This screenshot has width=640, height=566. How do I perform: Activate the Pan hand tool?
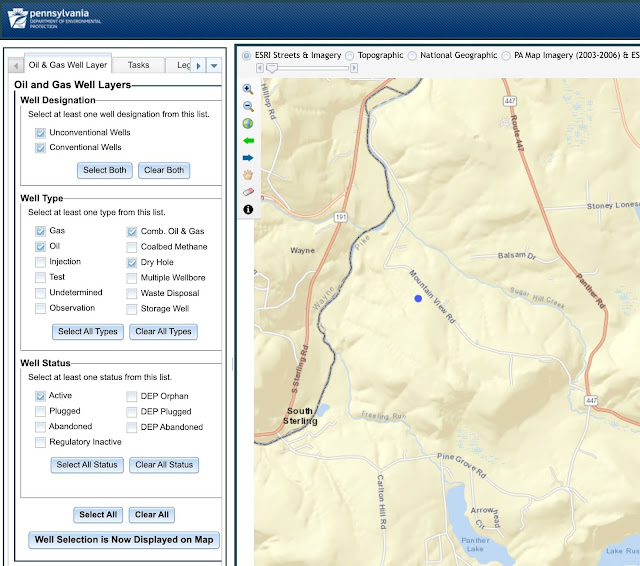[248, 175]
